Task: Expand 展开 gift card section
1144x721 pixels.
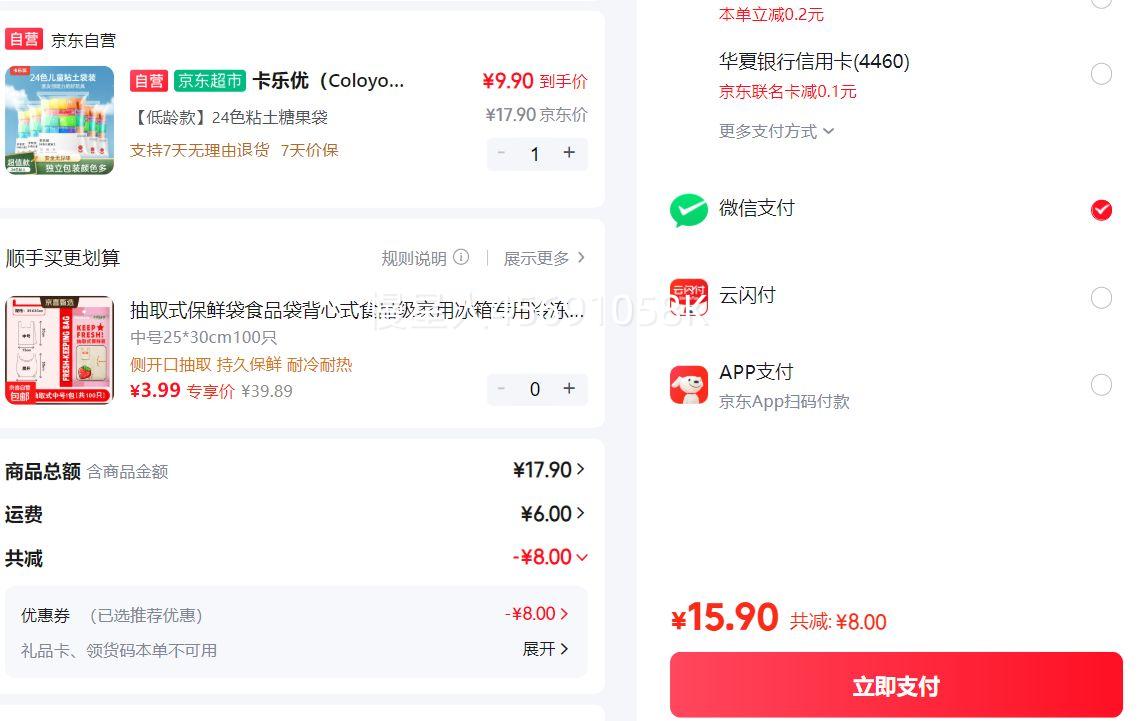Action: coord(545,649)
